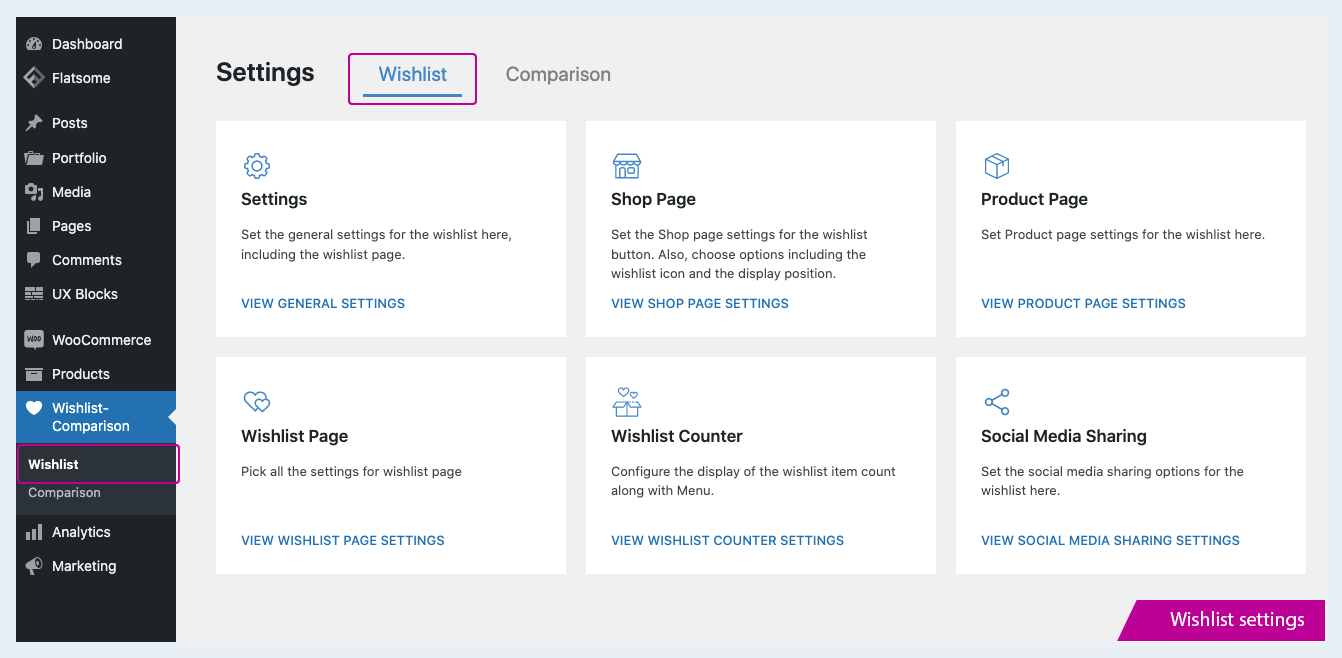
Task: Click the gear icon in Settings card
Action: tap(257, 166)
